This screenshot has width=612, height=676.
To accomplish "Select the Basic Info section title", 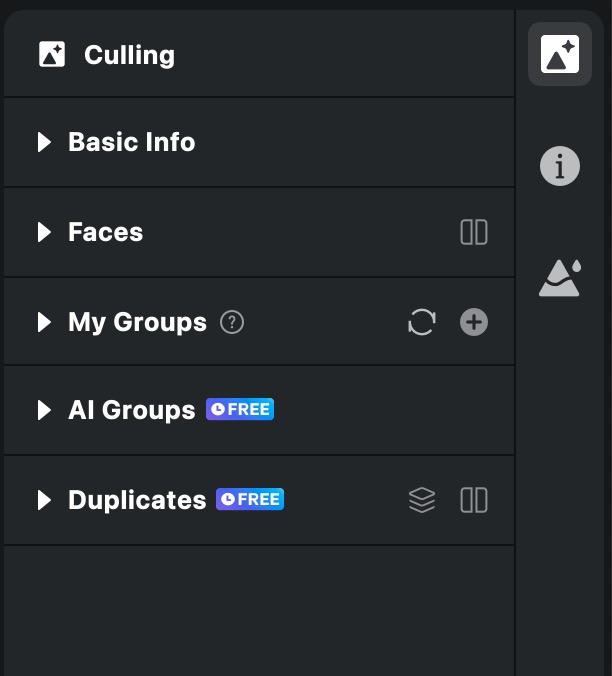I will point(131,142).
